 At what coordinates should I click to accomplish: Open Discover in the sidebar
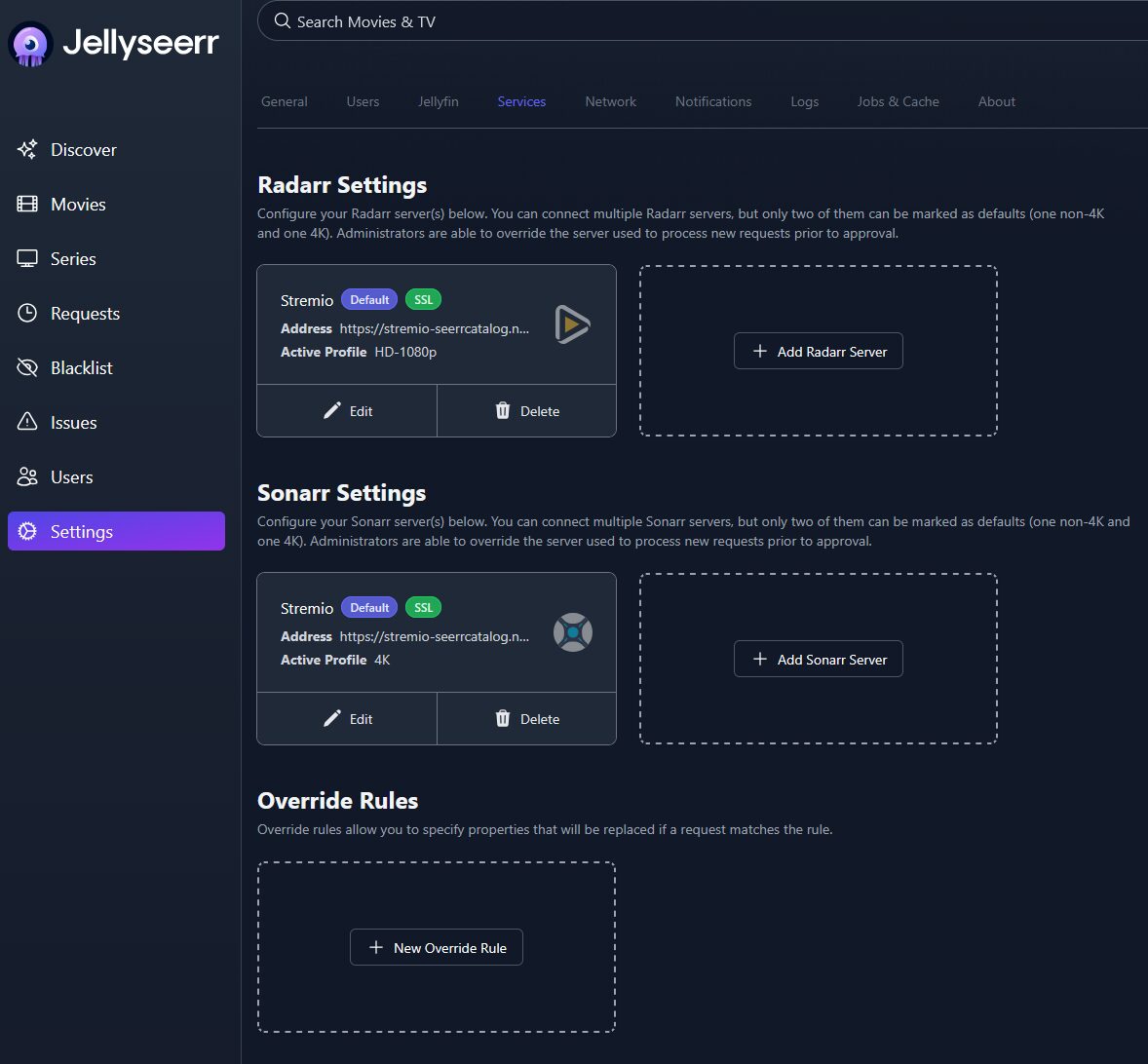[x=116, y=149]
